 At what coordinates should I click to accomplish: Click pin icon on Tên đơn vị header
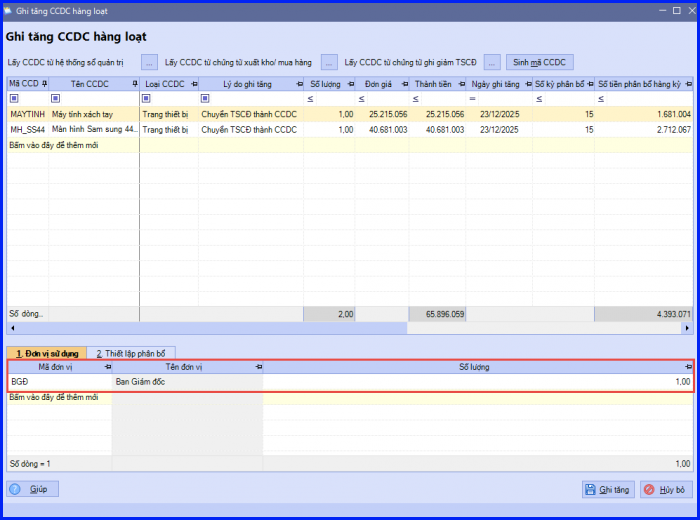(x=258, y=367)
